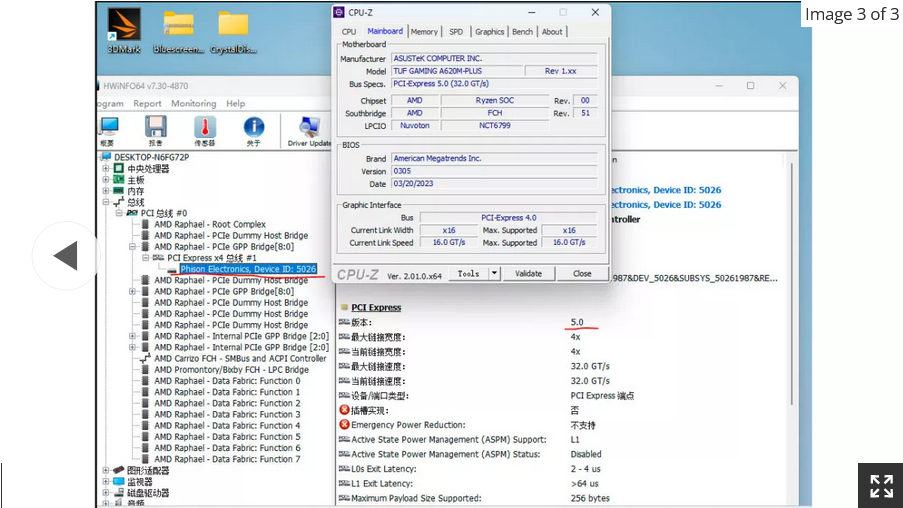903x508 pixels.
Task: Click HWiNFO summary computer toolbar icon
Action: (x=108, y=131)
